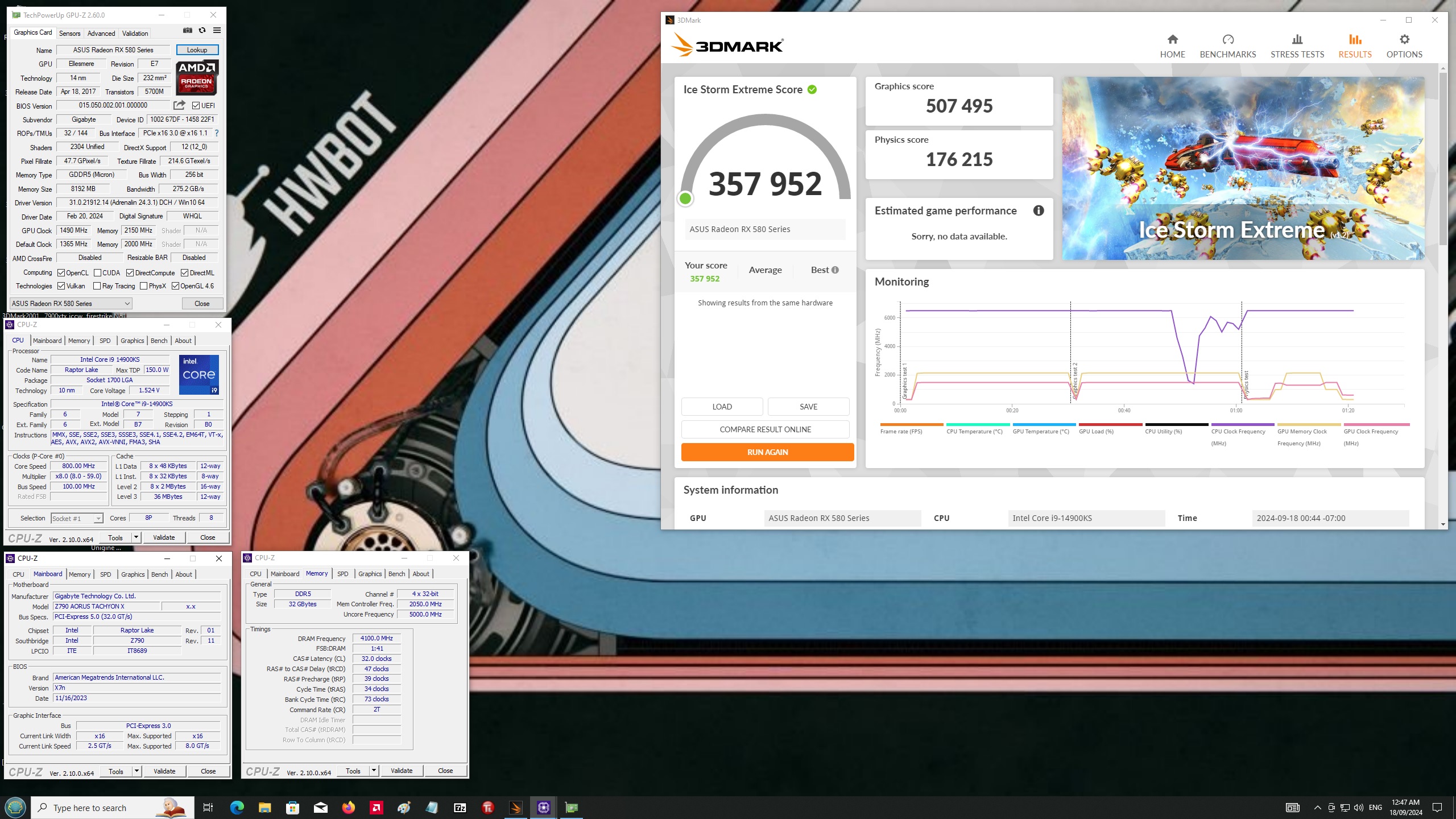
Task: Open the volume control in system tray
Action: [x=1358, y=808]
